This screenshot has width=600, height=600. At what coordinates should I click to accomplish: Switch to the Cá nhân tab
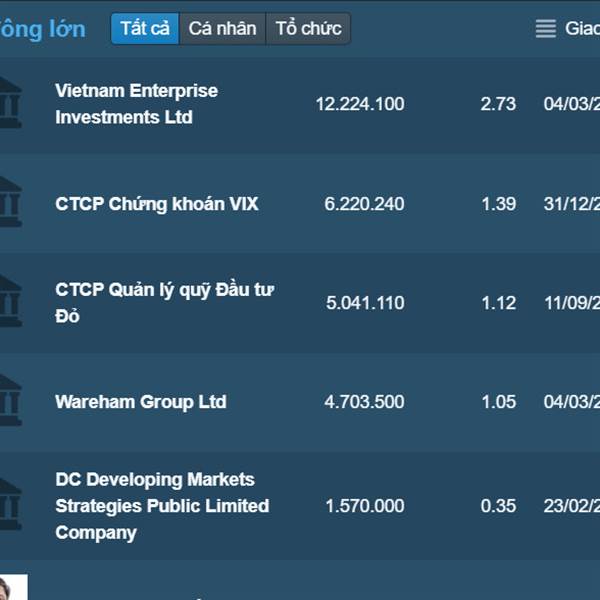[222, 29]
